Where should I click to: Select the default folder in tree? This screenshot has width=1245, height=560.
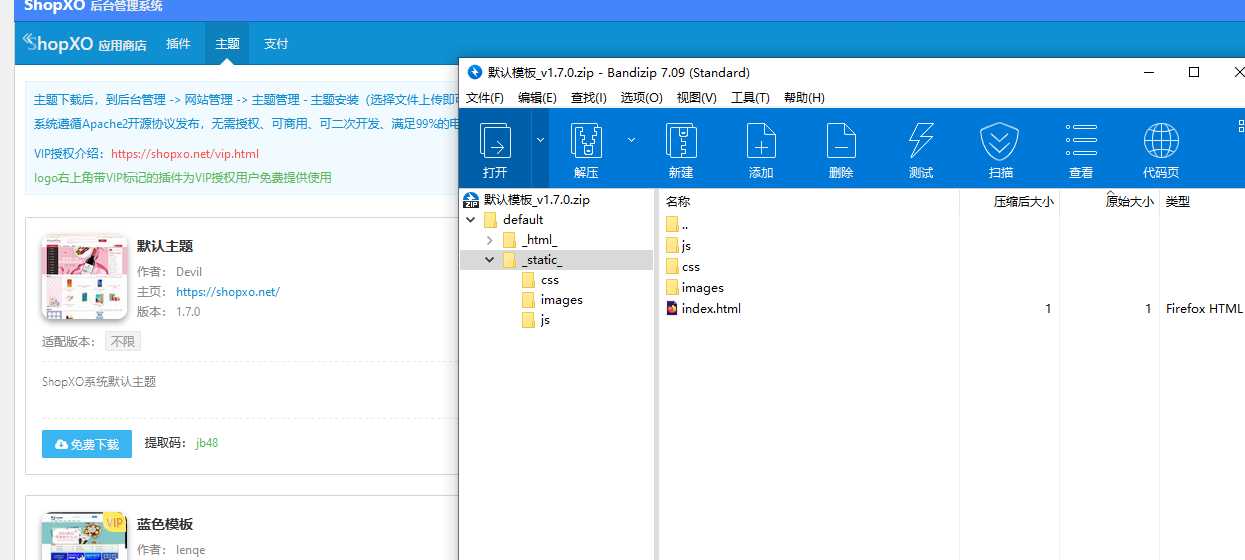point(523,220)
